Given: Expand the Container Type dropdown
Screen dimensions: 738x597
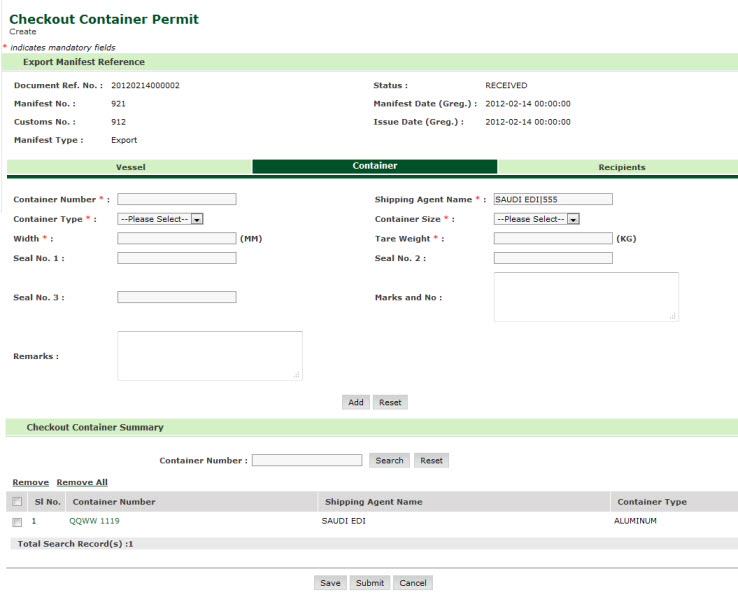Looking at the screenshot, I should tap(160, 219).
